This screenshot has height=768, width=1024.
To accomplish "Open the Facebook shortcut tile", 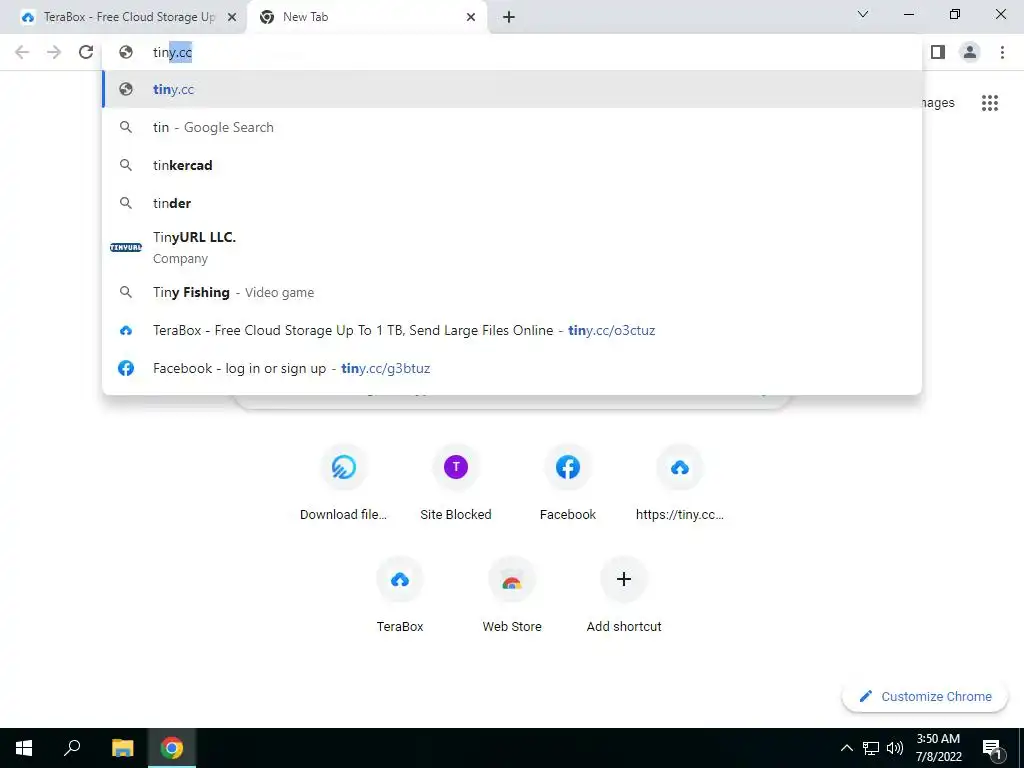I will click(x=568, y=483).
